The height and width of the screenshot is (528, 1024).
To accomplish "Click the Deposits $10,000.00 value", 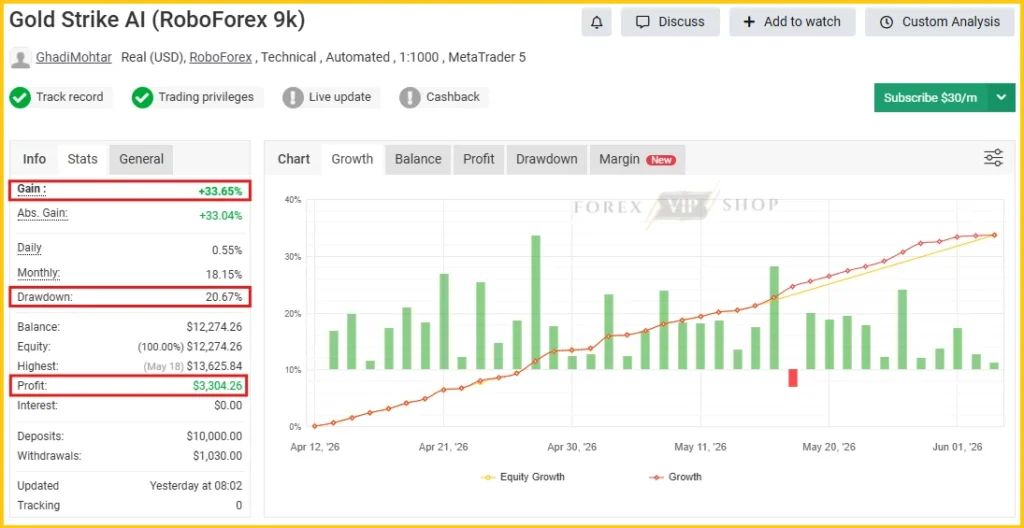I will pos(214,437).
